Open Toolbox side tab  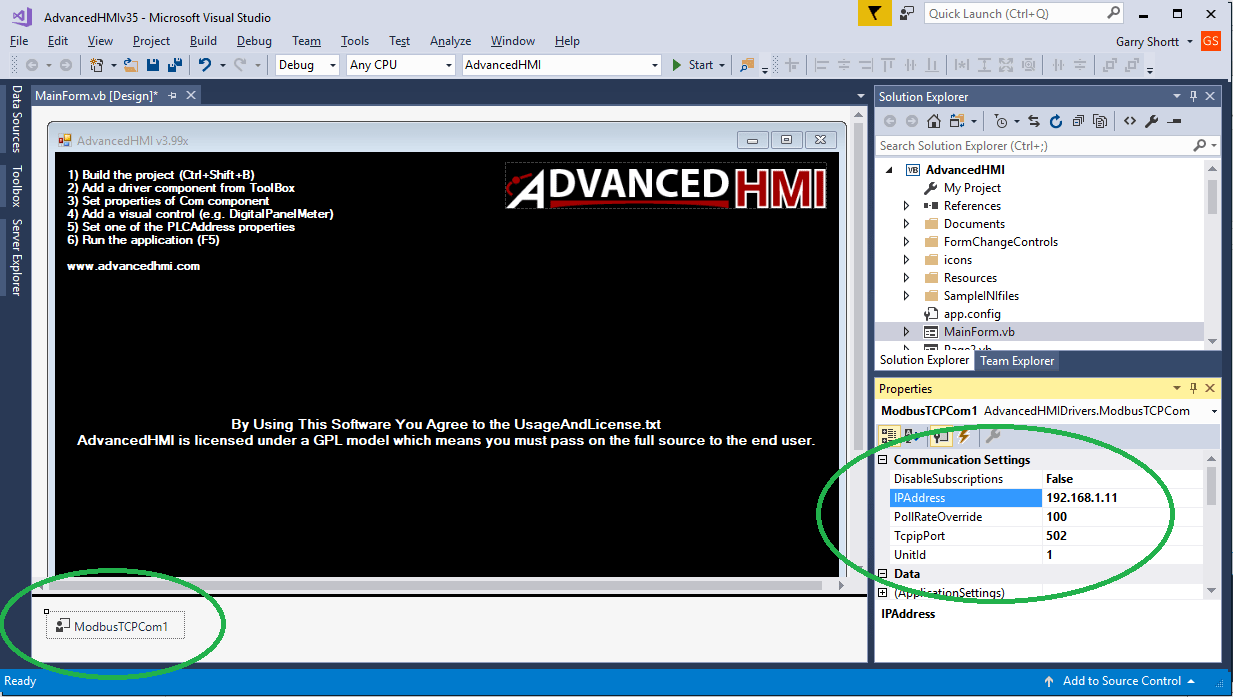pos(17,186)
